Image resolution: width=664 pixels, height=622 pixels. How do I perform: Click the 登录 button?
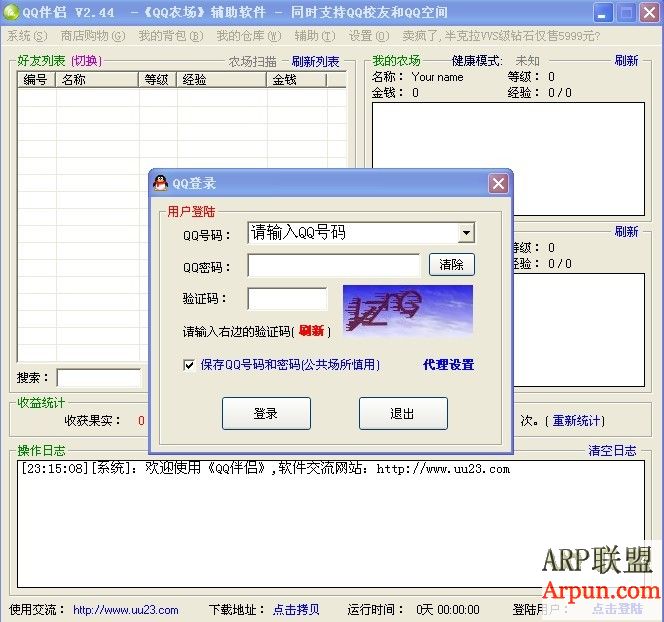(x=266, y=413)
